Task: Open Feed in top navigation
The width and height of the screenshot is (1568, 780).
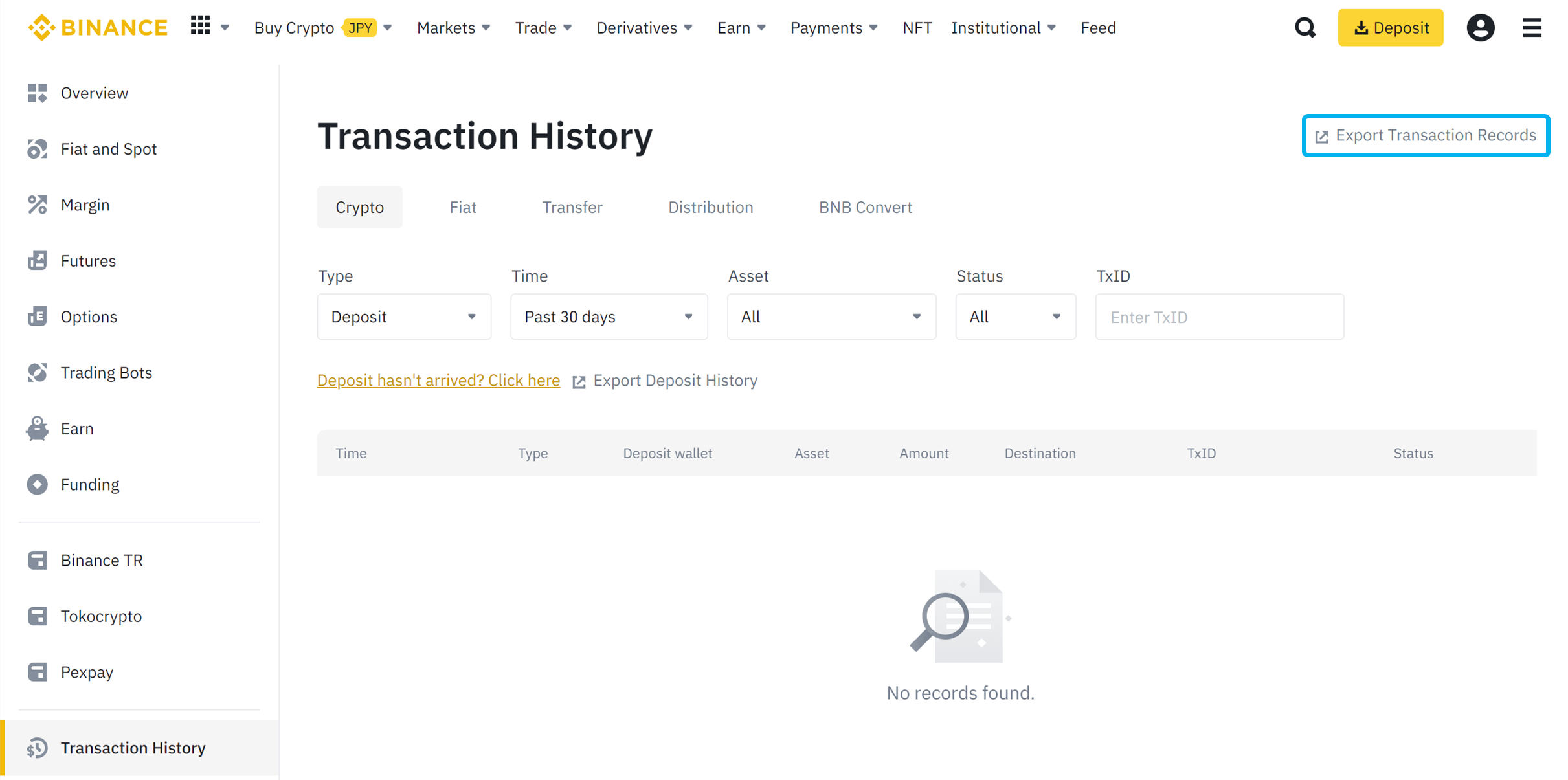Action: point(1098,28)
